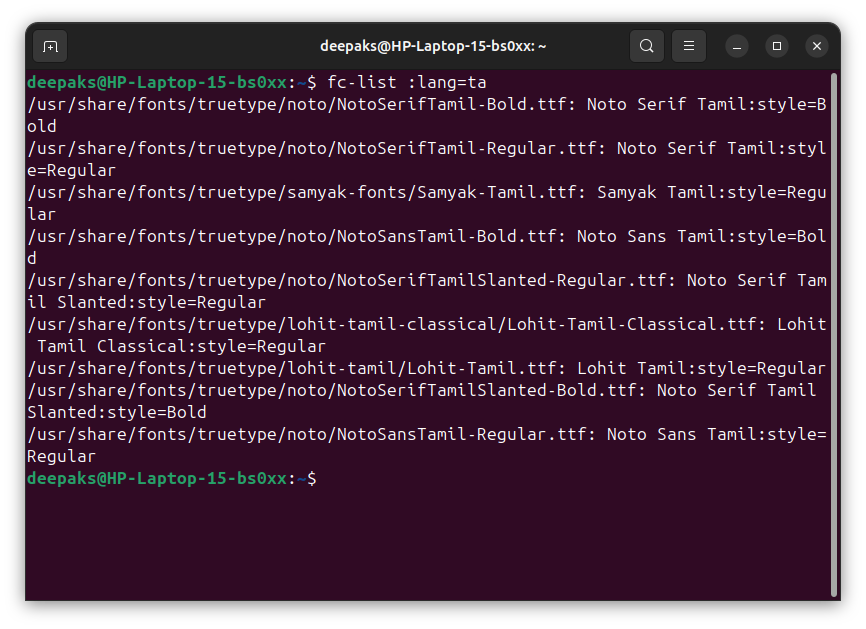This screenshot has height=629, width=866.
Task: Click the NotoSerifTamilSlanted-Regular.ttf path line
Action: [x=426, y=292]
